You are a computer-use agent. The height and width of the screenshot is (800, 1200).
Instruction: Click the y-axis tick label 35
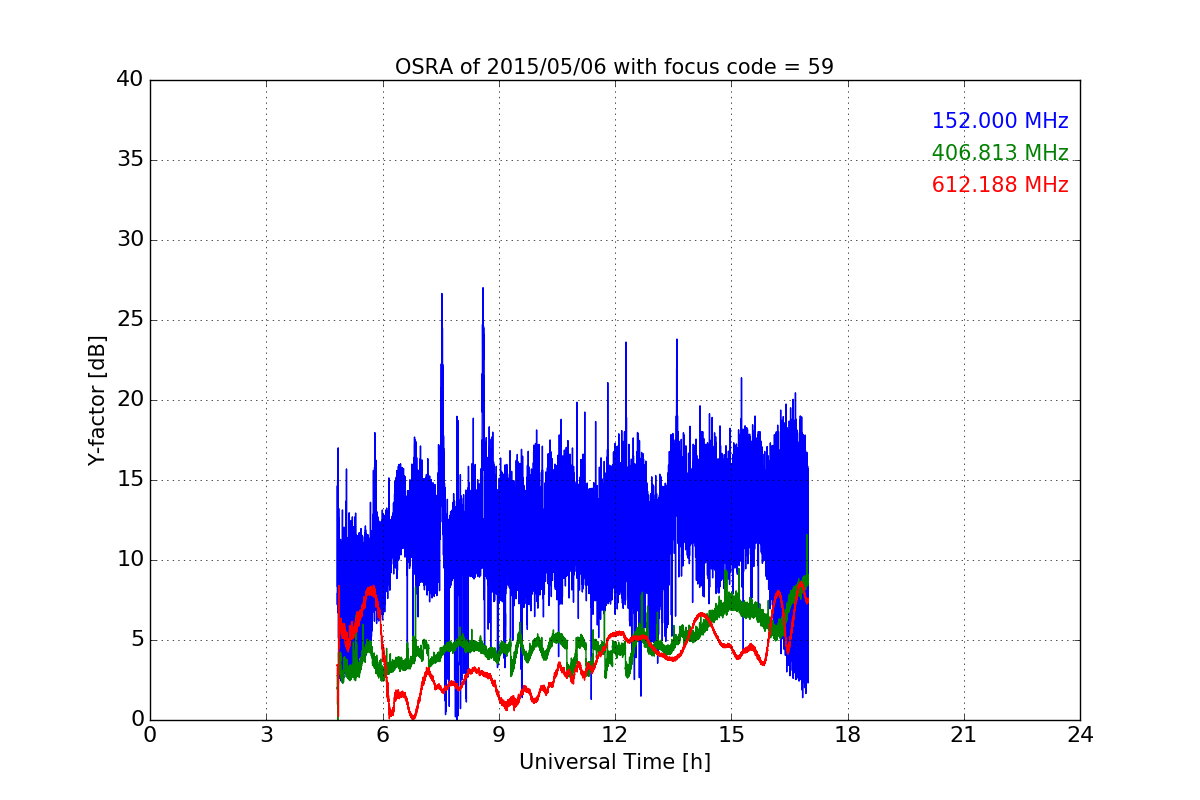click(130, 160)
